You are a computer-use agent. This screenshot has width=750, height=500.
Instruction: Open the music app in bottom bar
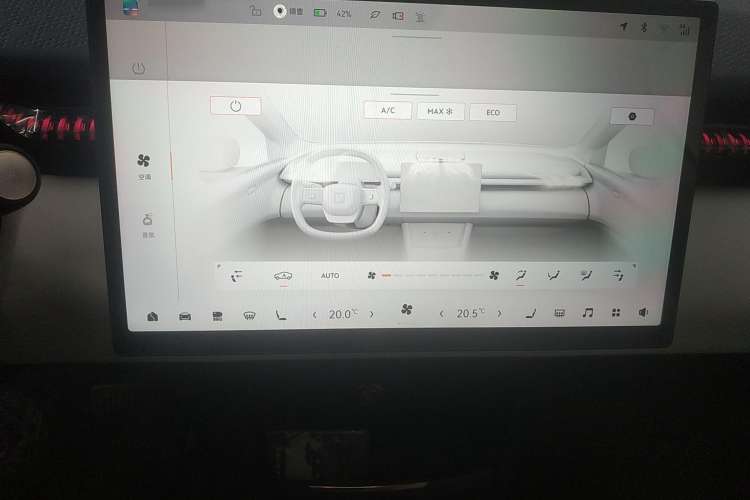click(588, 313)
